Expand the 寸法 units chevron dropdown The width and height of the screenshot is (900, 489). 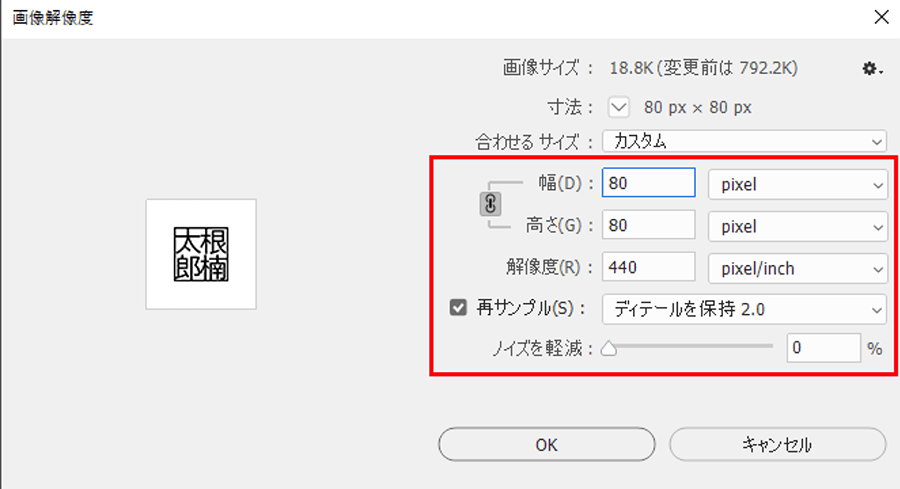[619, 107]
